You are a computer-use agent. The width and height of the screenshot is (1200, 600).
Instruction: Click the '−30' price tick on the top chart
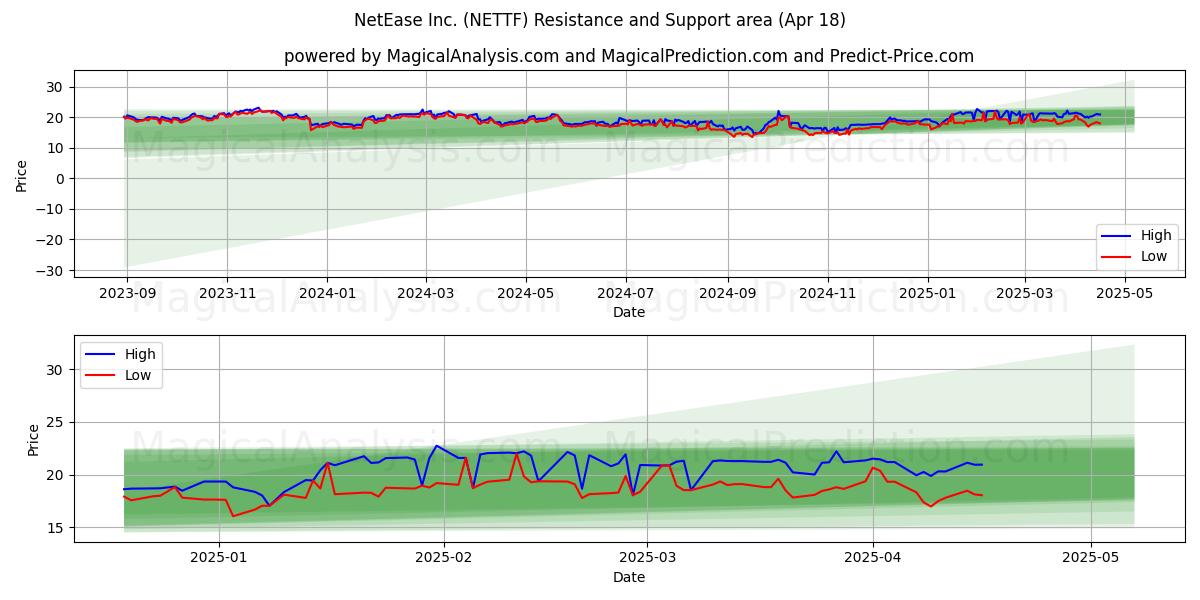pos(52,271)
